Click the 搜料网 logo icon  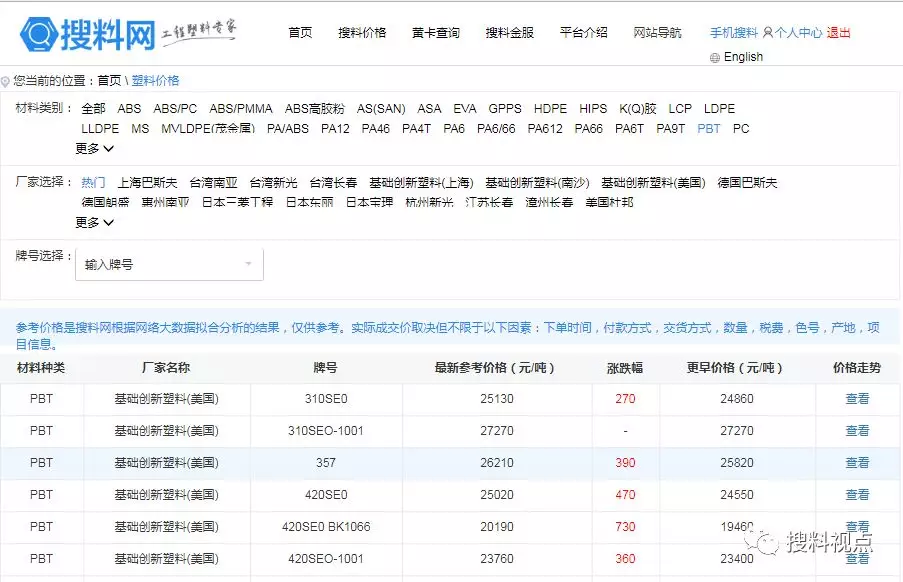pyautogui.click(x=40, y=34)
